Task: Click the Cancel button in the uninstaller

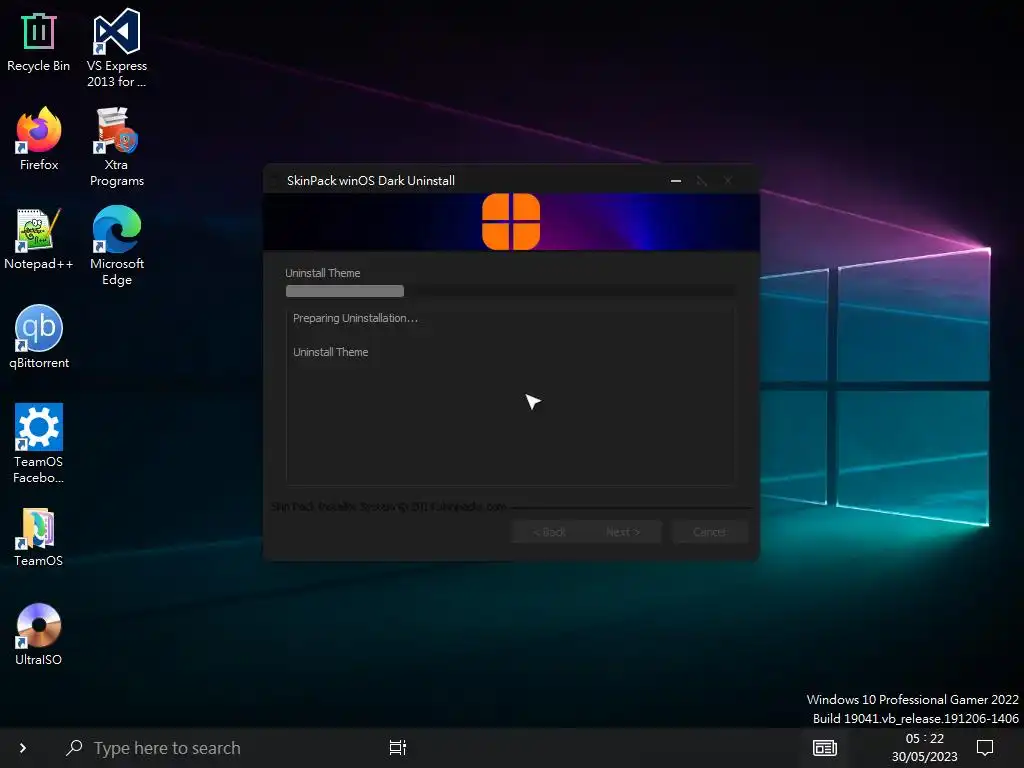Action: click(x=709, y=532)
